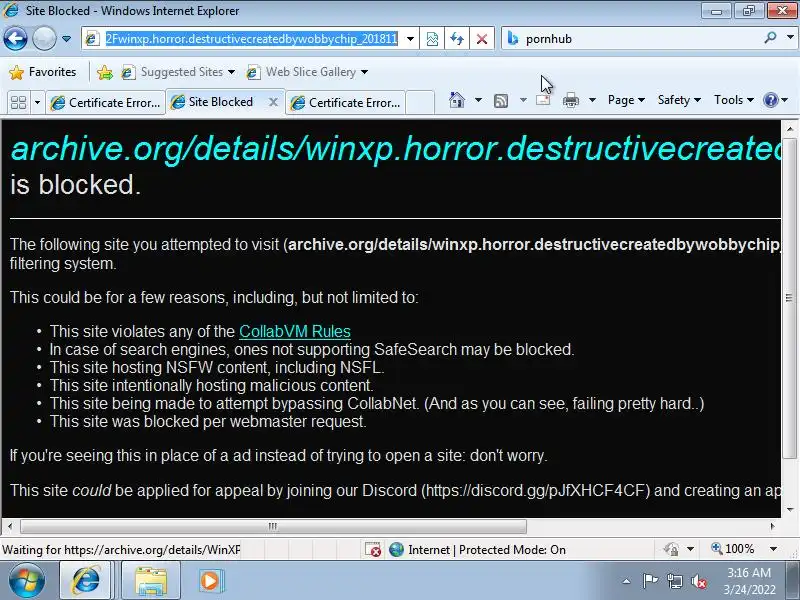The height and width of the screenshot is (600, 800).
Task: Click the horizontal scrollbar thumb
Action: (x=273, y=526)
